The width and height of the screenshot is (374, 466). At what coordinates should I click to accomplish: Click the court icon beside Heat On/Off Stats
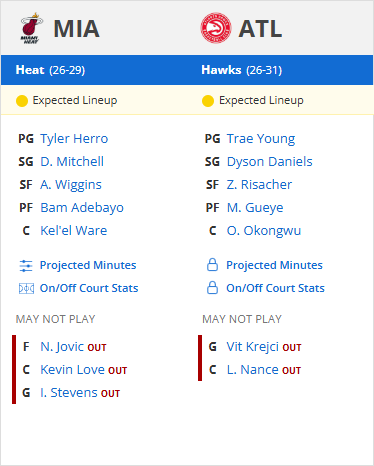26,288
